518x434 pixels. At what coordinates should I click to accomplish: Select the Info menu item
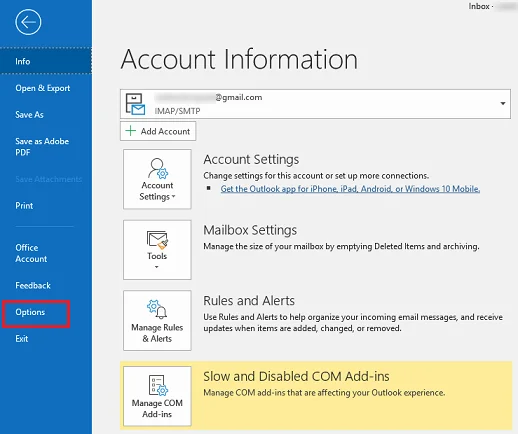(46, 61)
